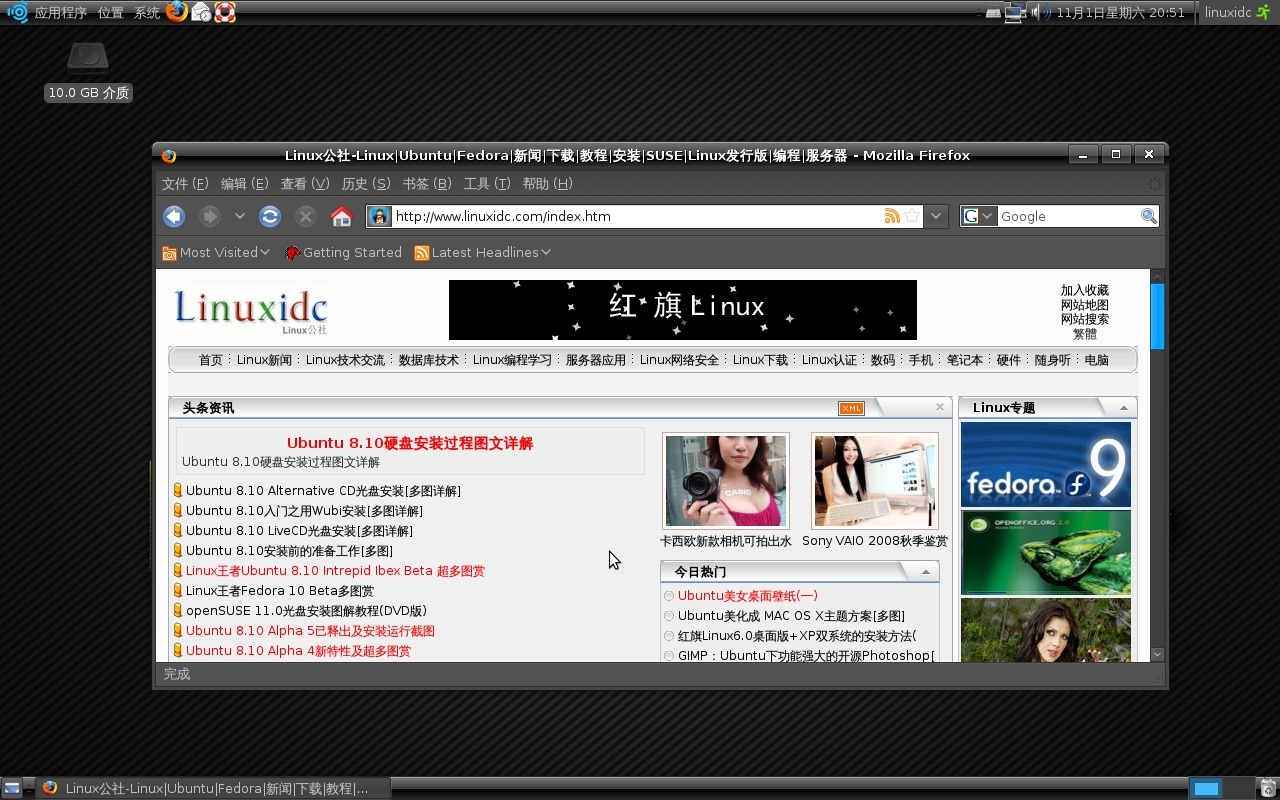Click the orange XML feed badge
The image size is (1280, 800).
click(x=851, y=408)
